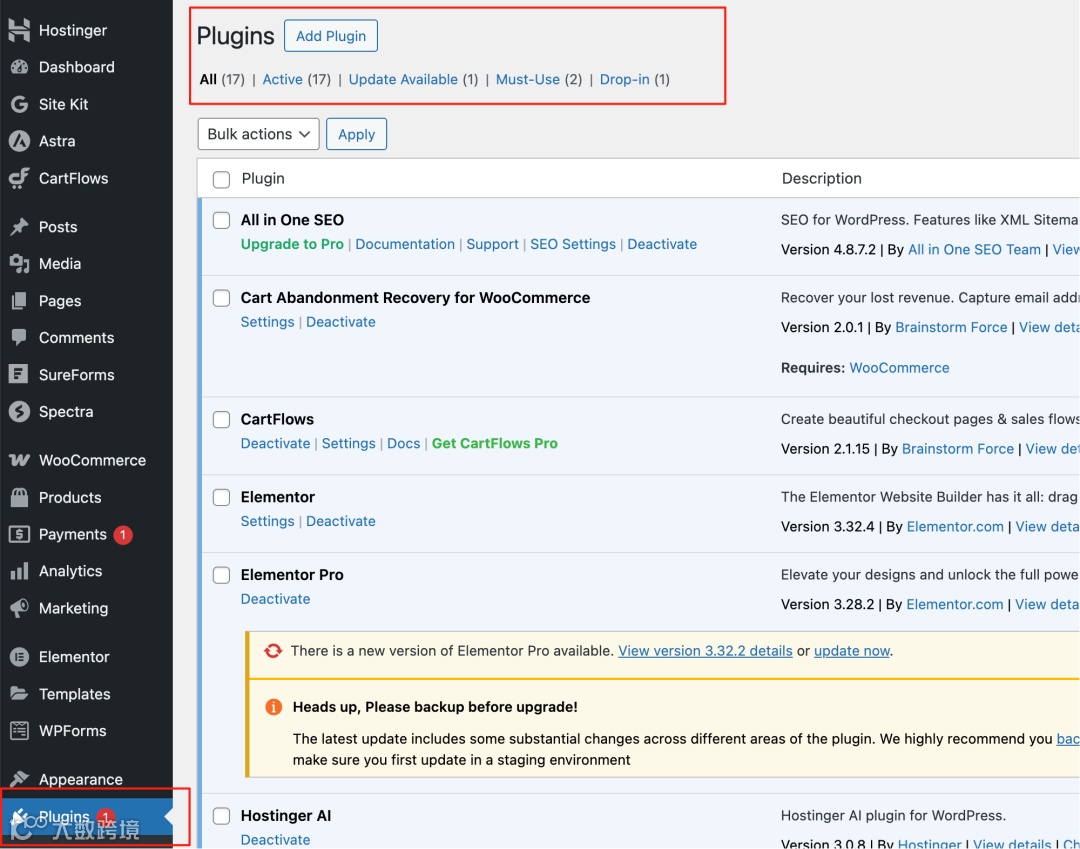Viewport: 1080px width, 849px height.
Task: Click the Dashboard gauge icon
Action: click(19, 67)
